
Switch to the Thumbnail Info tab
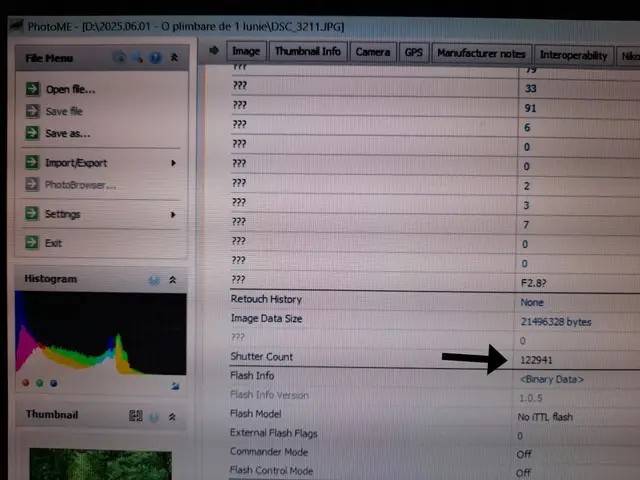[308, 51]
